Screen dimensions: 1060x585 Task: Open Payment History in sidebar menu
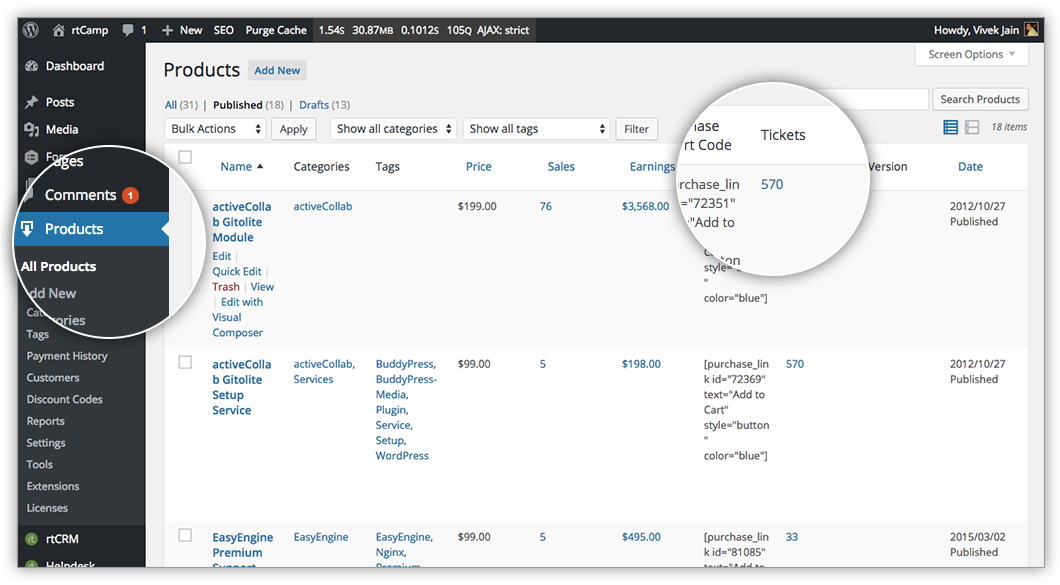point(67,356)
